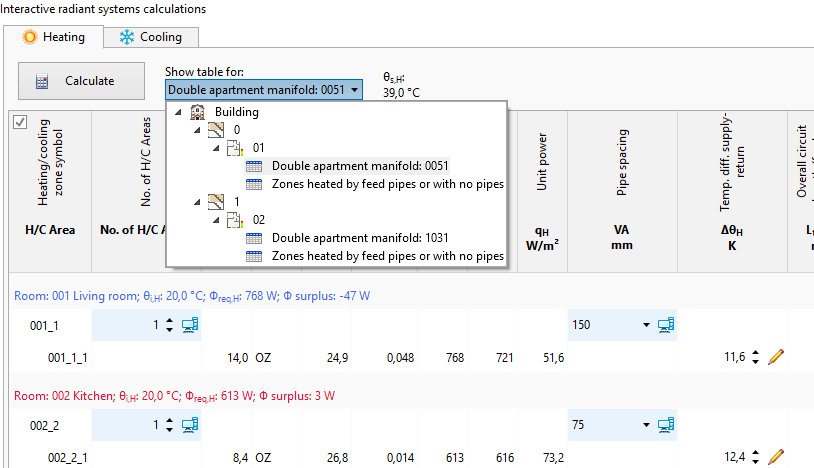This screenshot has width=814, height=468.
Task: Select 'Double apartment manifold: 0051' tree entry
Action: tap(360, 166)
